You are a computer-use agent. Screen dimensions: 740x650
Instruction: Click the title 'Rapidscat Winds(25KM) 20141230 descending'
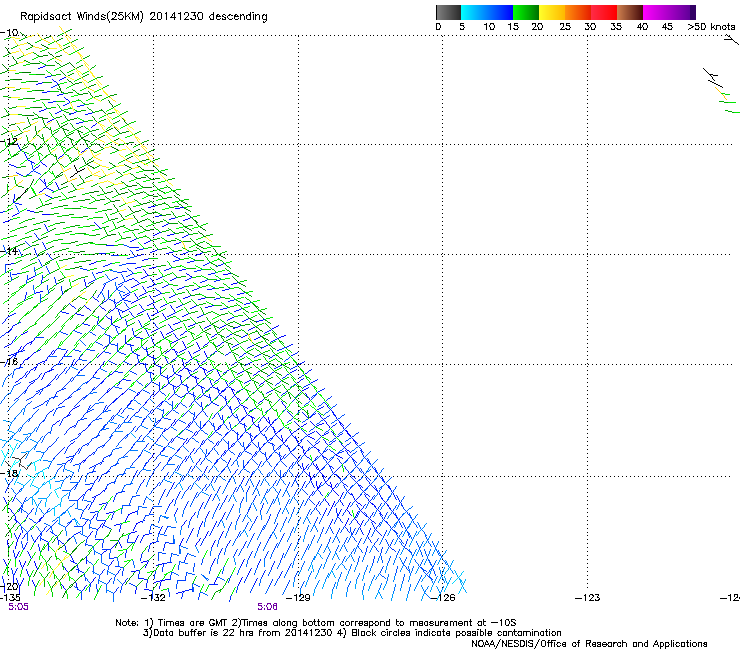coord(144,17)
